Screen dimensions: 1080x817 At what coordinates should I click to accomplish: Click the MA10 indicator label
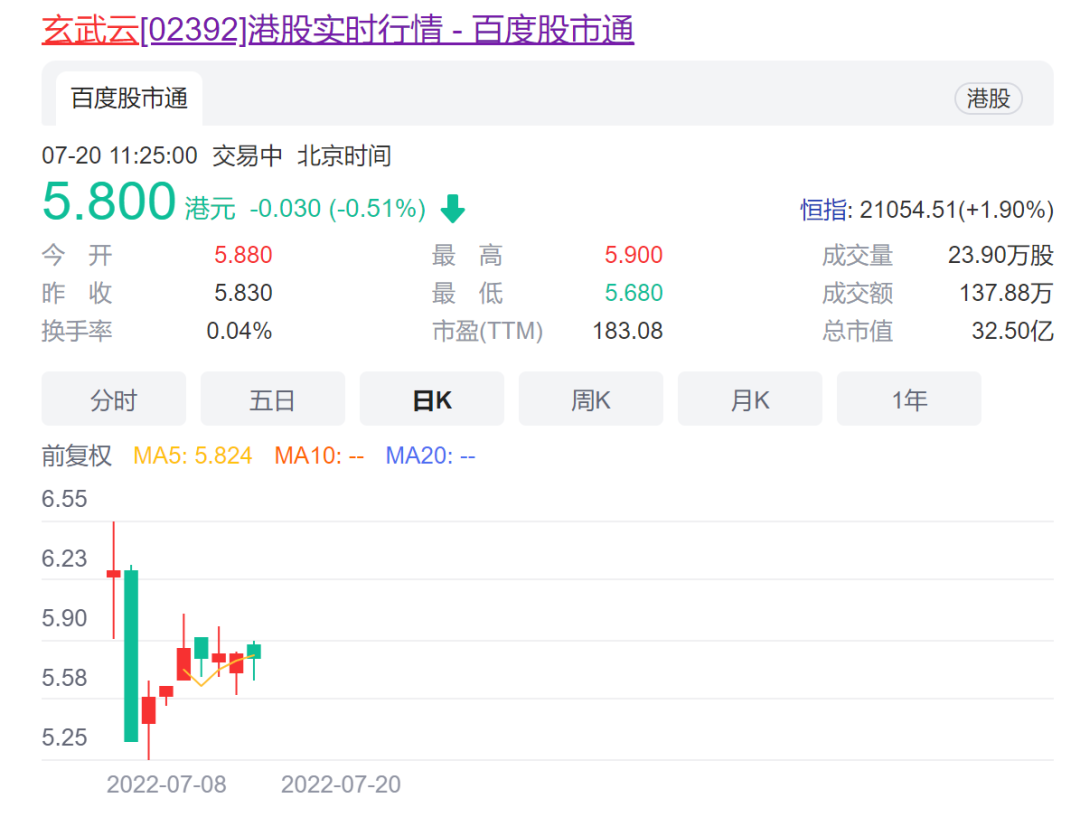click(x=319, y=455)
